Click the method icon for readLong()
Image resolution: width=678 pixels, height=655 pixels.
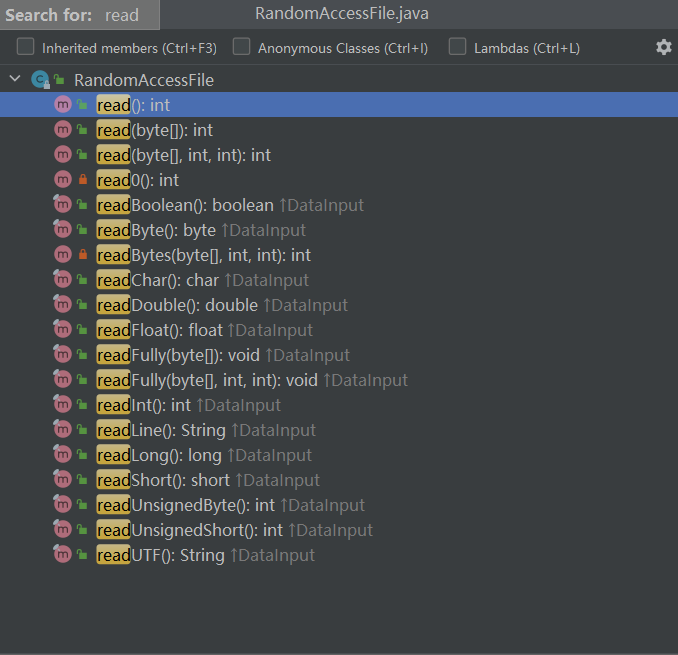pos(63,455)
